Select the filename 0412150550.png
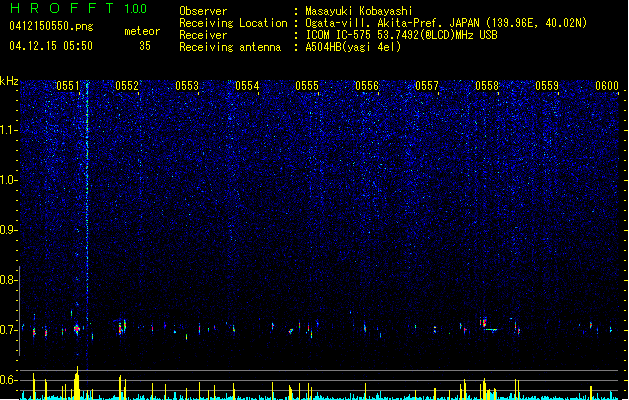The height and width of the screenshot is (400, 629). click(51, 26)
